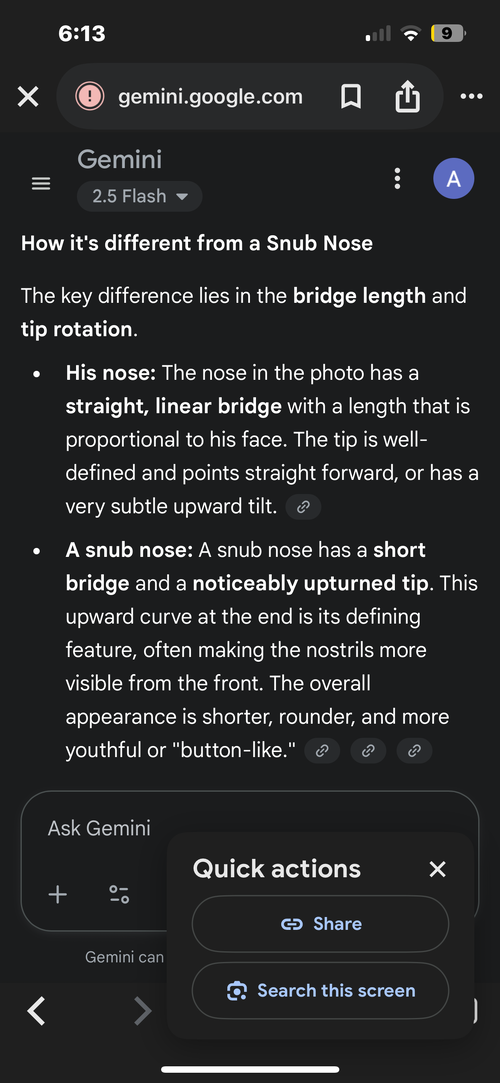Open source link after 'subtle upward tilt'

tap(303, 508)
